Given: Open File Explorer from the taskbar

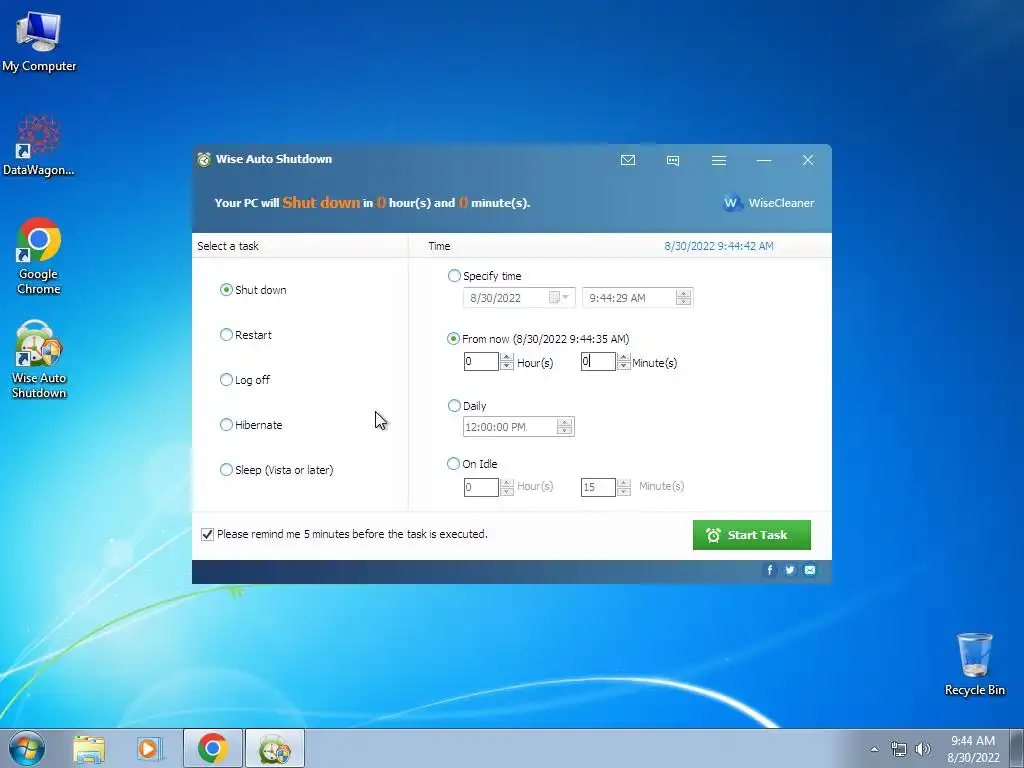Looking at the screenshot, I should 89,748.
